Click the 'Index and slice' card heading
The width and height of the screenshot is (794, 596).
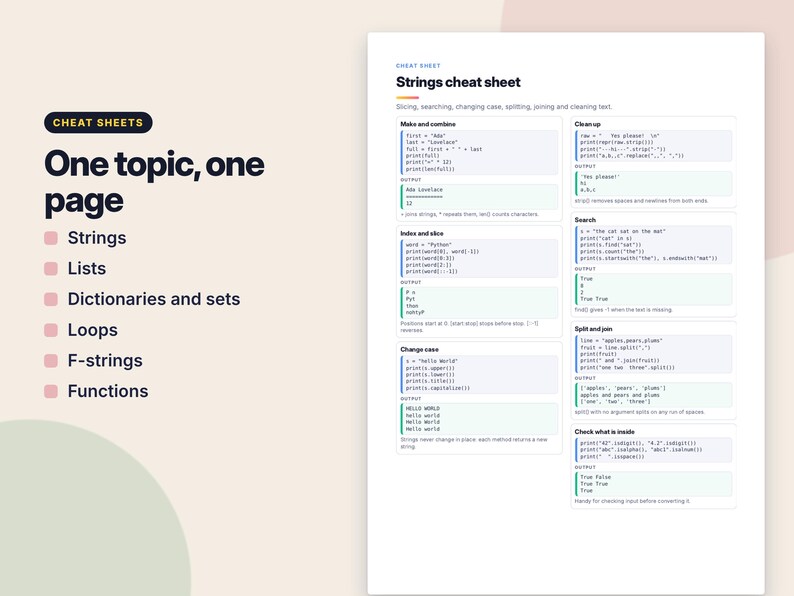coord(422,233)
